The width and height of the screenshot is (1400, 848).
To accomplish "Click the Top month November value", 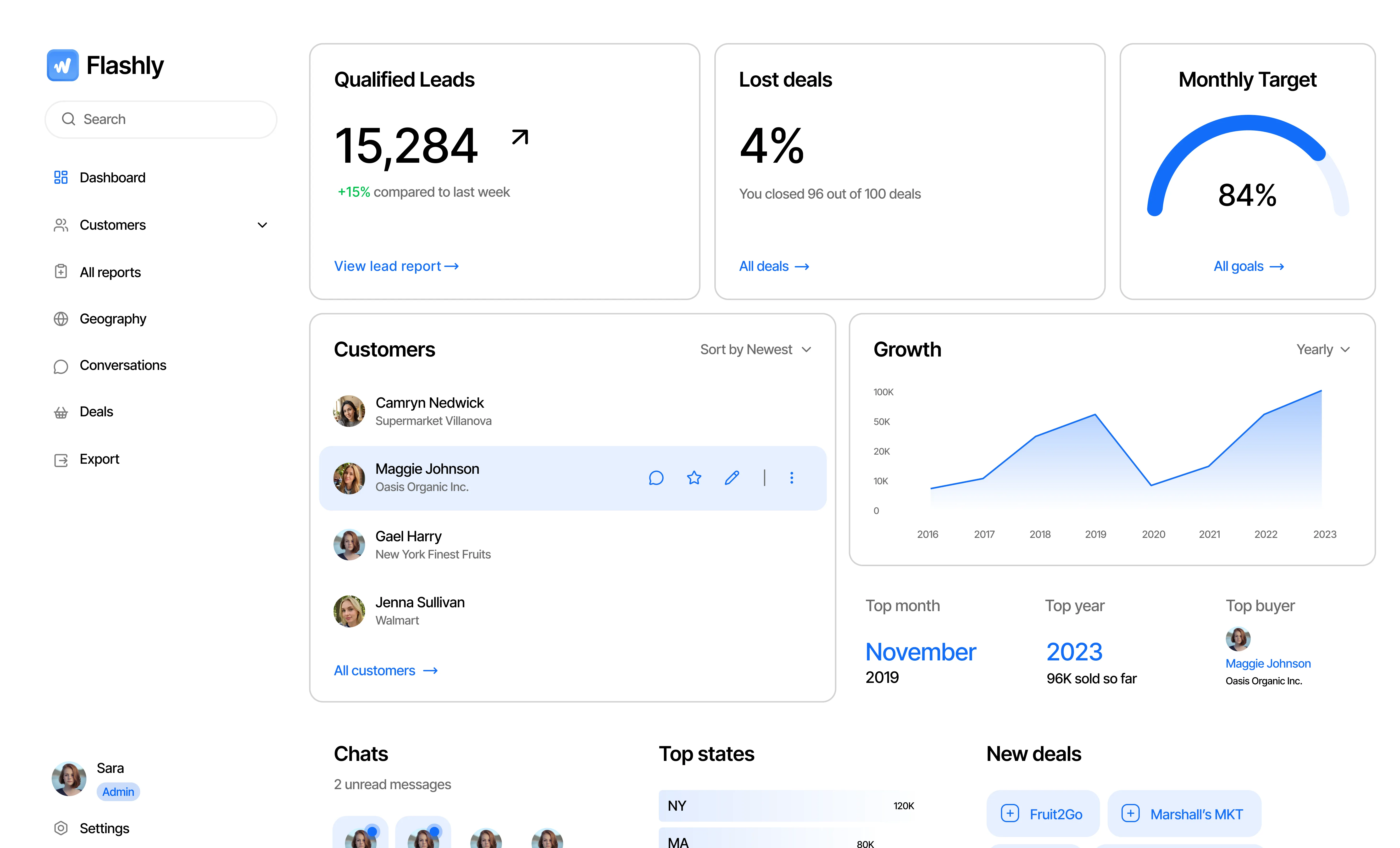I will 921,652.
